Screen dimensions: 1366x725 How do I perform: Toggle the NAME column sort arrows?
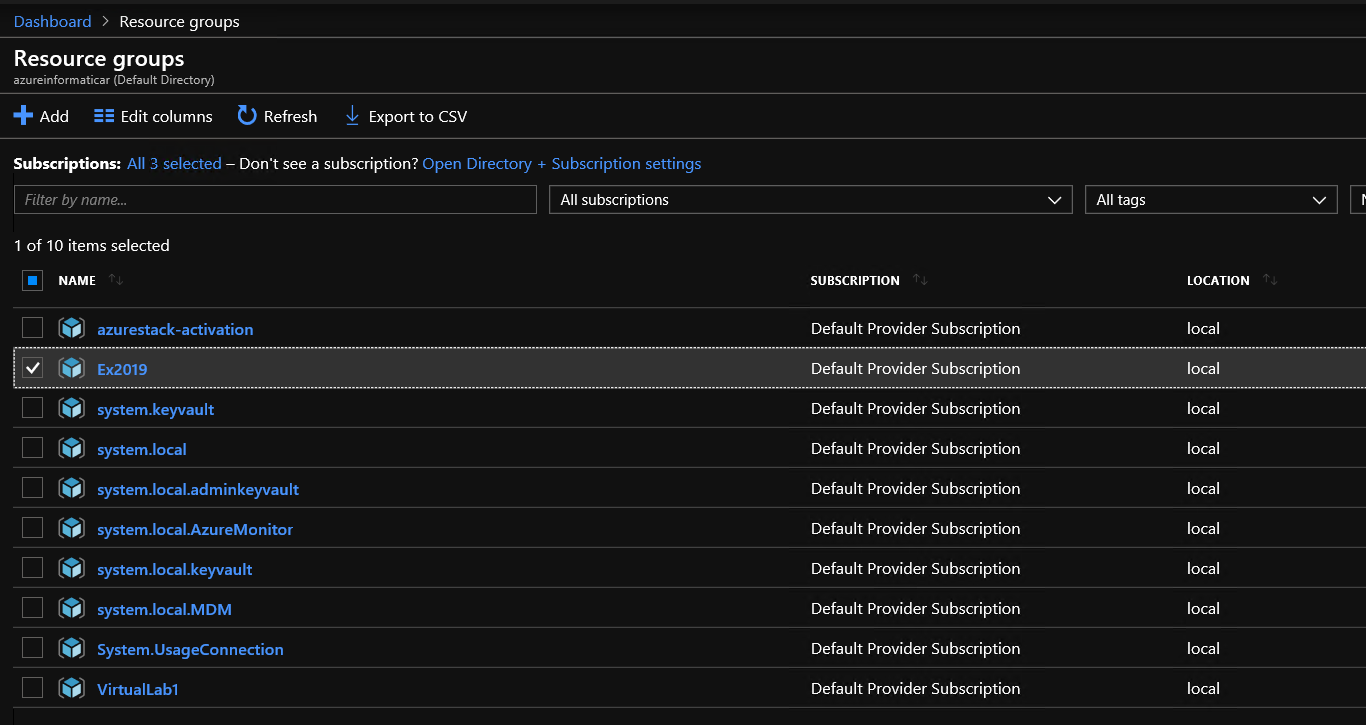[x=116, y=280]
